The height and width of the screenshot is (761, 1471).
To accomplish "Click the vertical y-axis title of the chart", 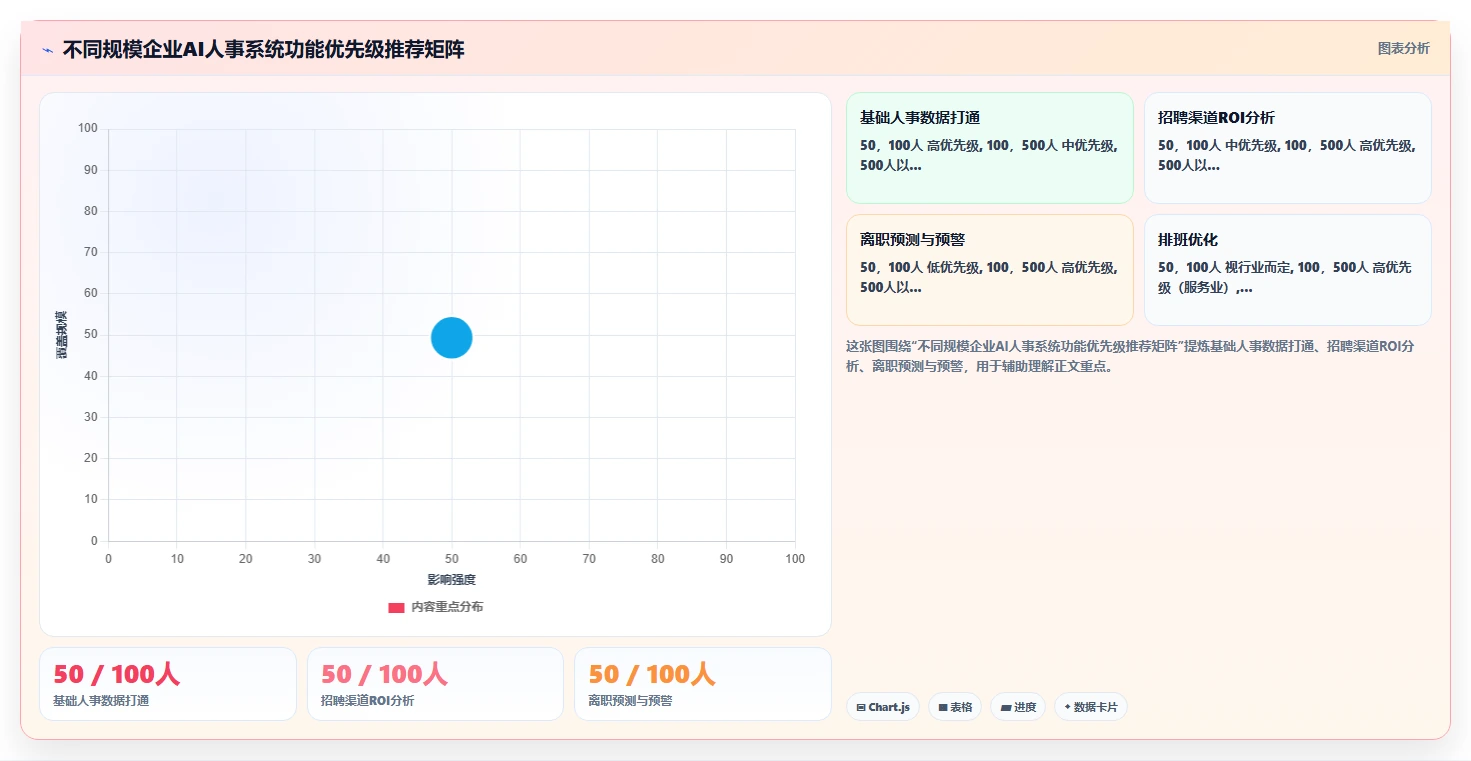I will click(x=62, y=335).
